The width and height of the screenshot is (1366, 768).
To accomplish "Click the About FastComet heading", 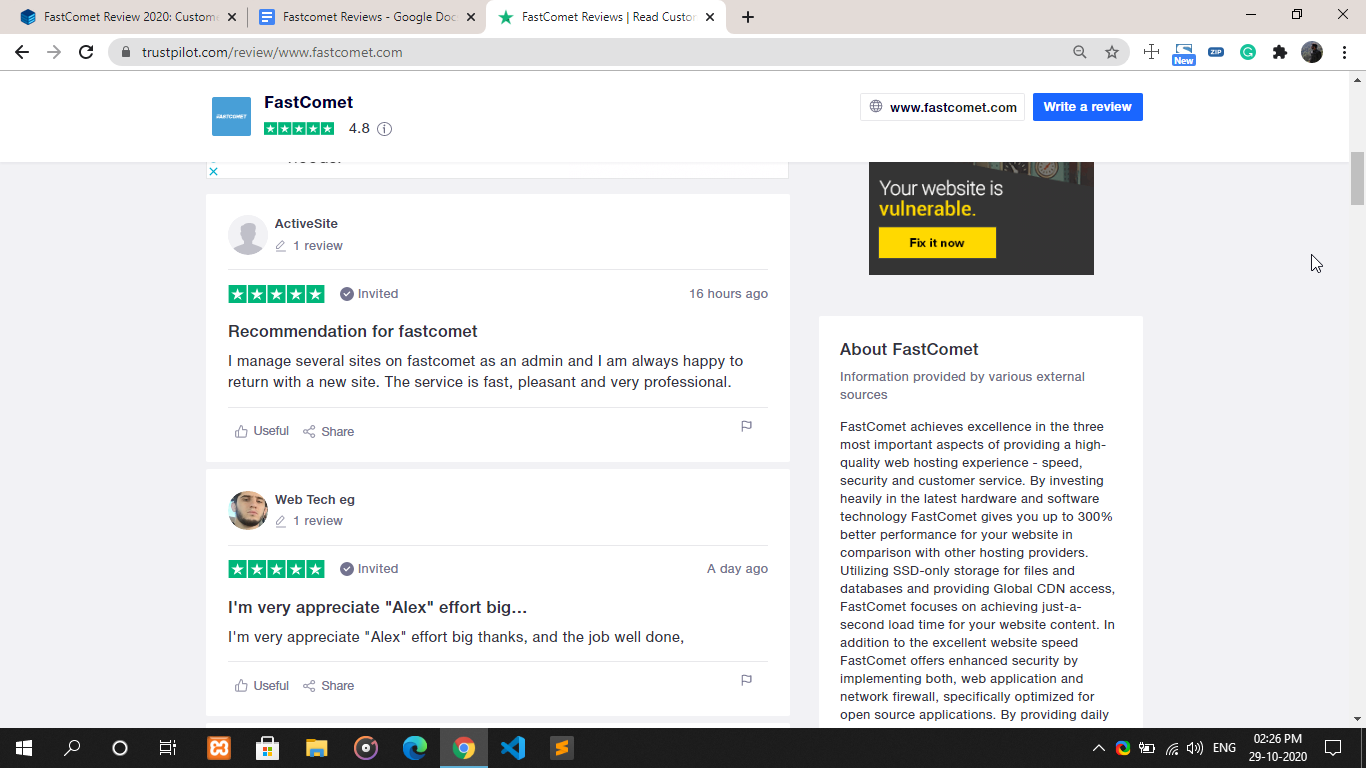I will tap(909, 349).
